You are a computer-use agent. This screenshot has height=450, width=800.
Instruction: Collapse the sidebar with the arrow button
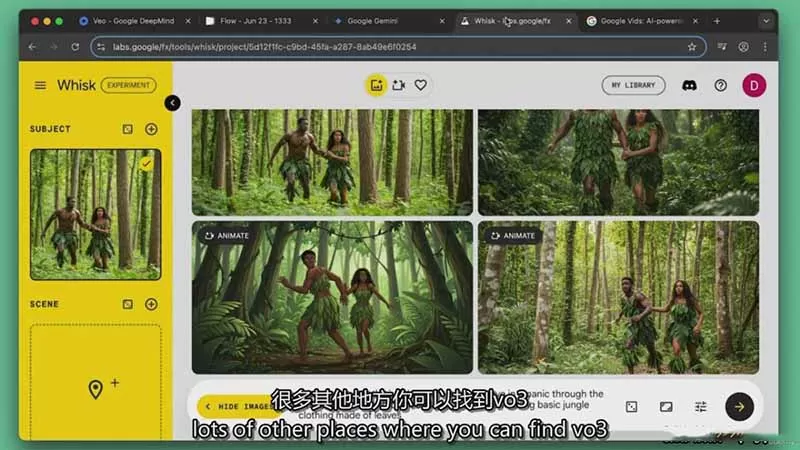[x=172, y=102]
